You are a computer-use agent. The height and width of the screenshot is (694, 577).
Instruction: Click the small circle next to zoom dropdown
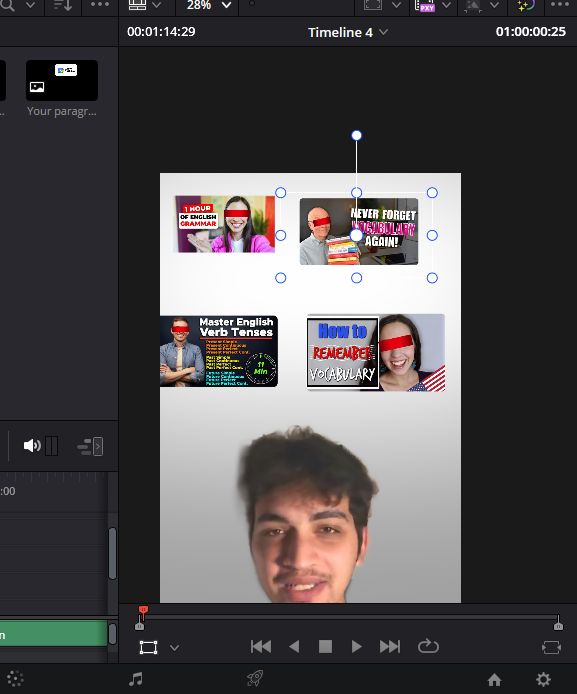(x=252, y=4)
